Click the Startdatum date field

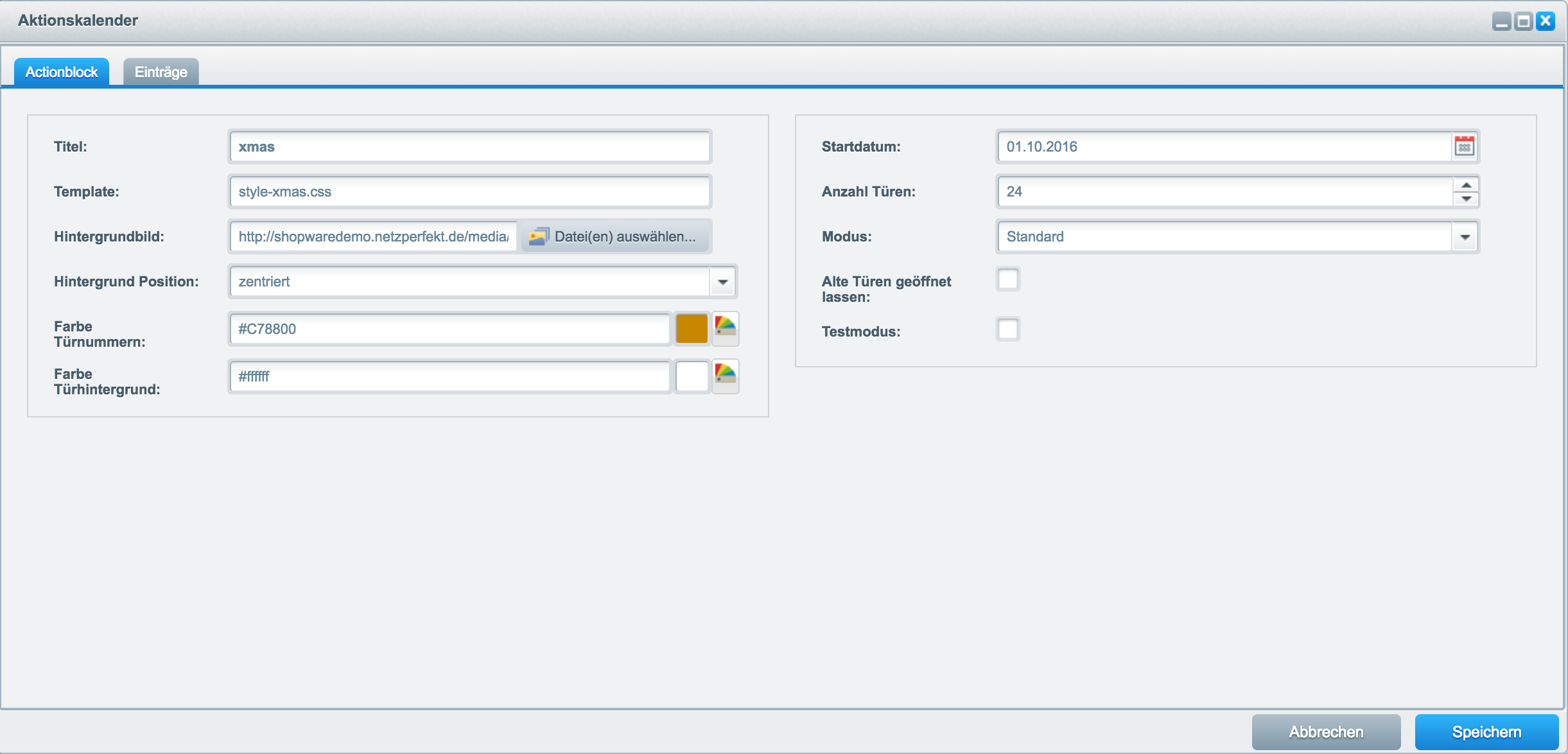tap(1225, 146)
